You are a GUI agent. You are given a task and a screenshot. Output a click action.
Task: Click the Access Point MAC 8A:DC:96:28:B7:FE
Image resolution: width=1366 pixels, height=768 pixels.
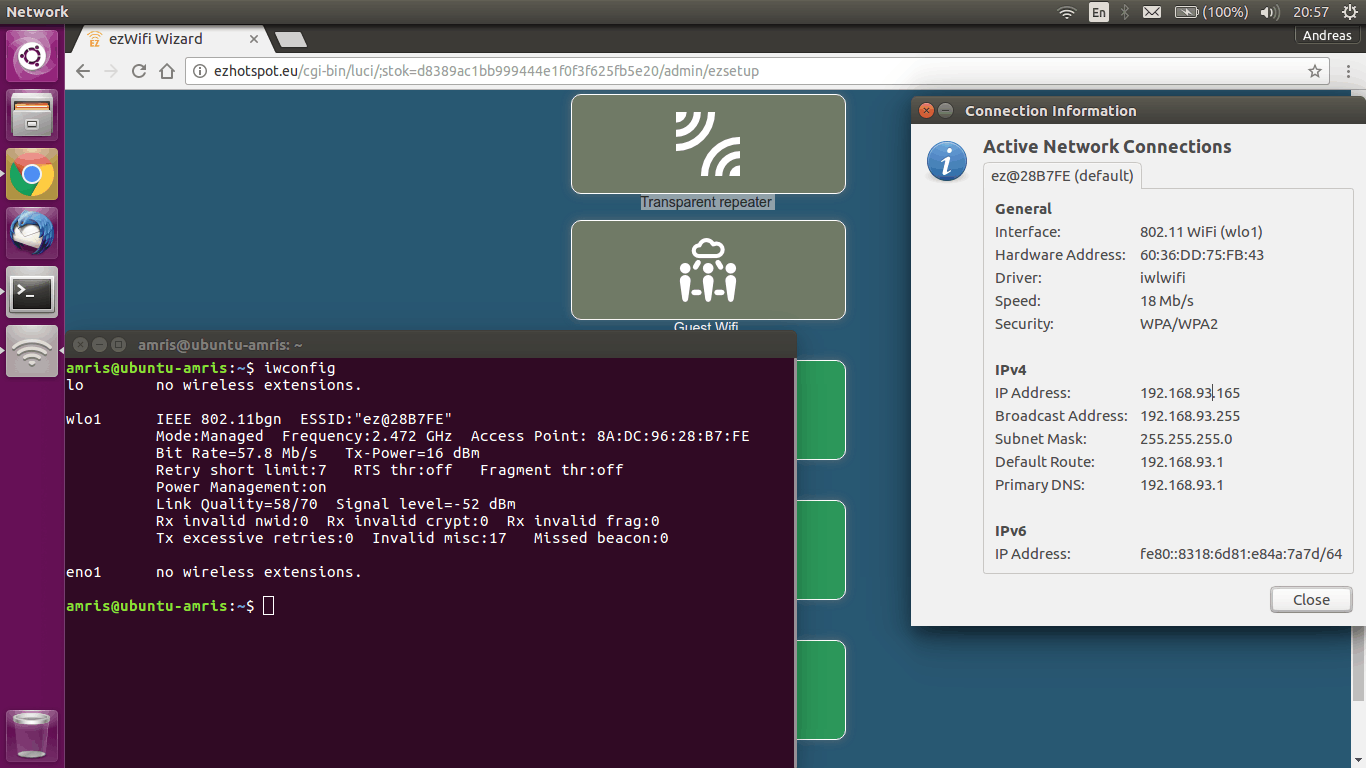[610, 436]
